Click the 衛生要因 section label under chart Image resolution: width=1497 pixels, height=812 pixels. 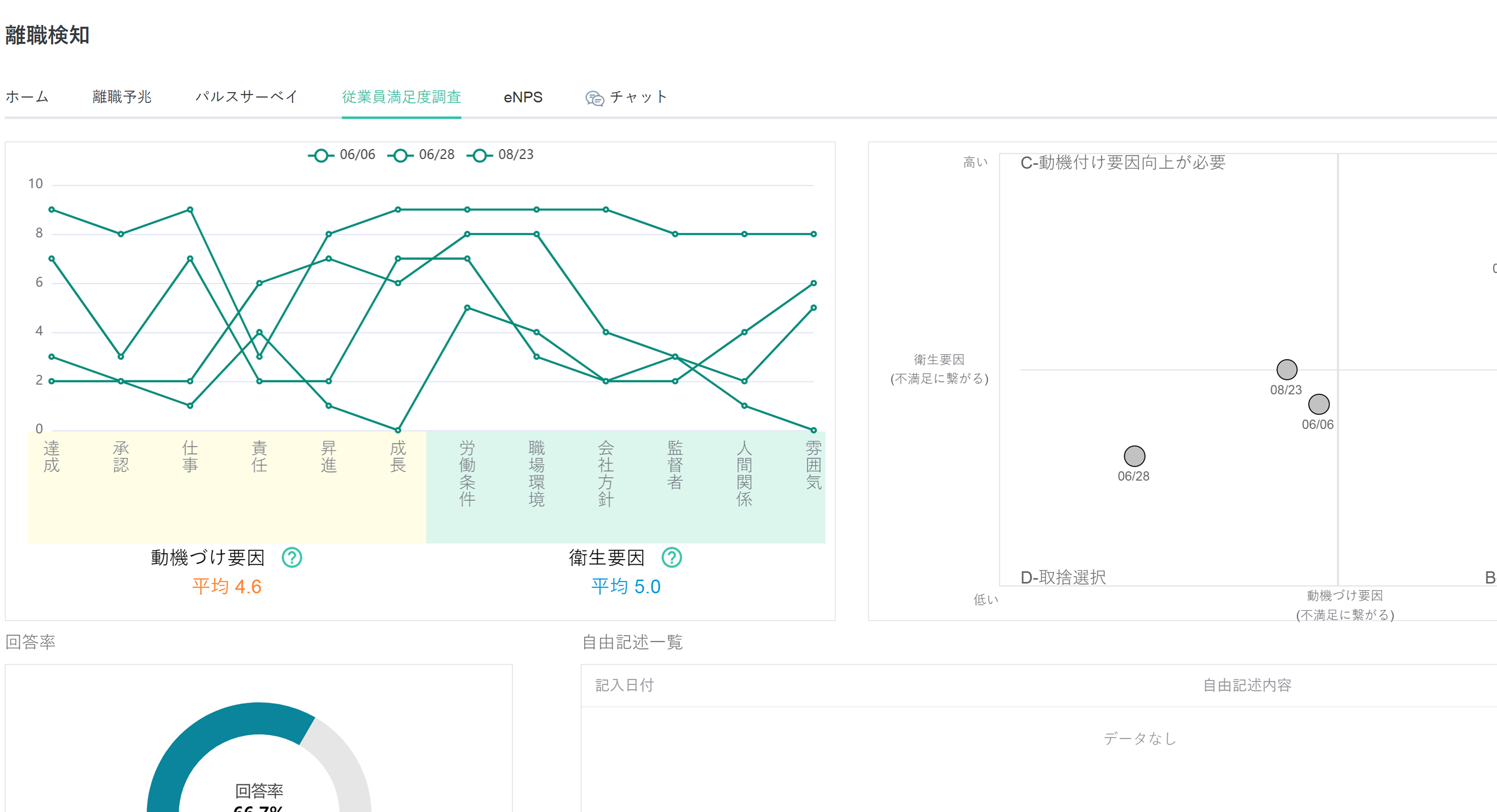[607, 557]
